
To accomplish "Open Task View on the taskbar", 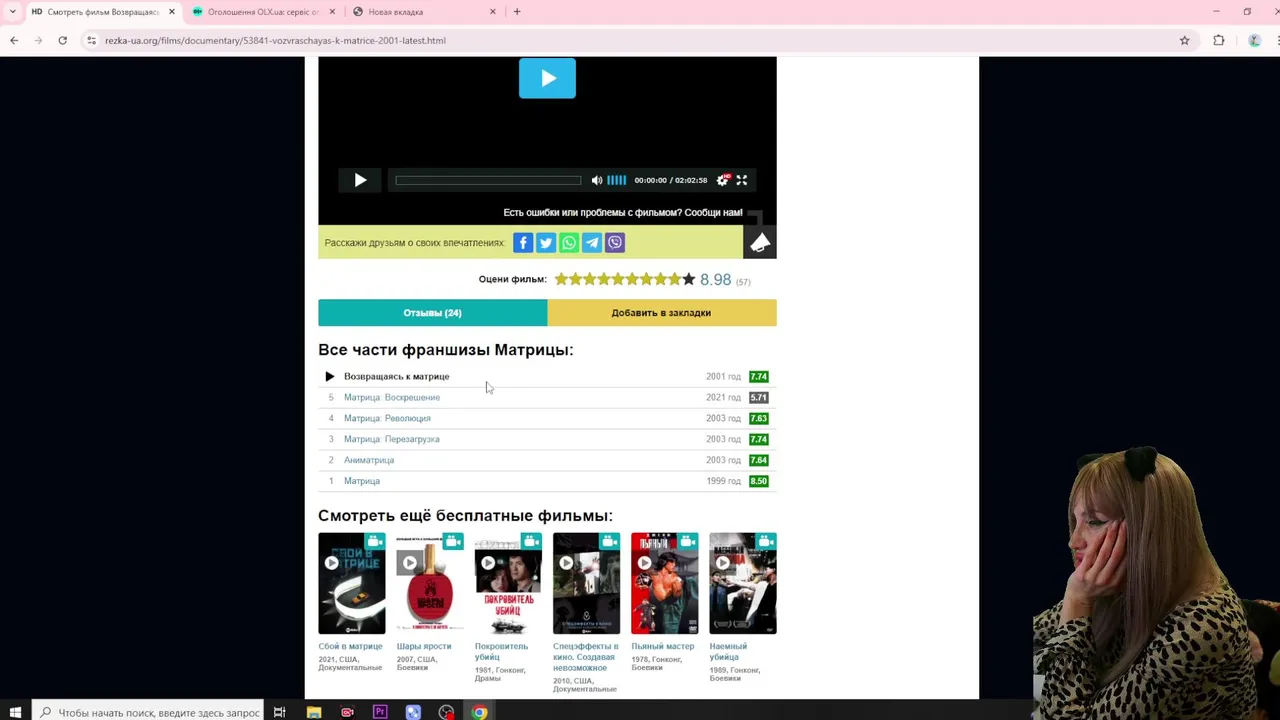I will [280, 712].
